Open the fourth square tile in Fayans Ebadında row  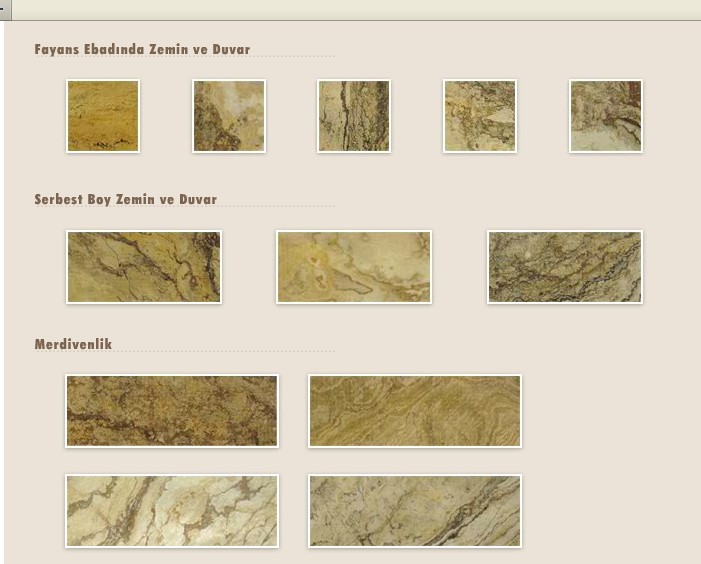(480, 116)
